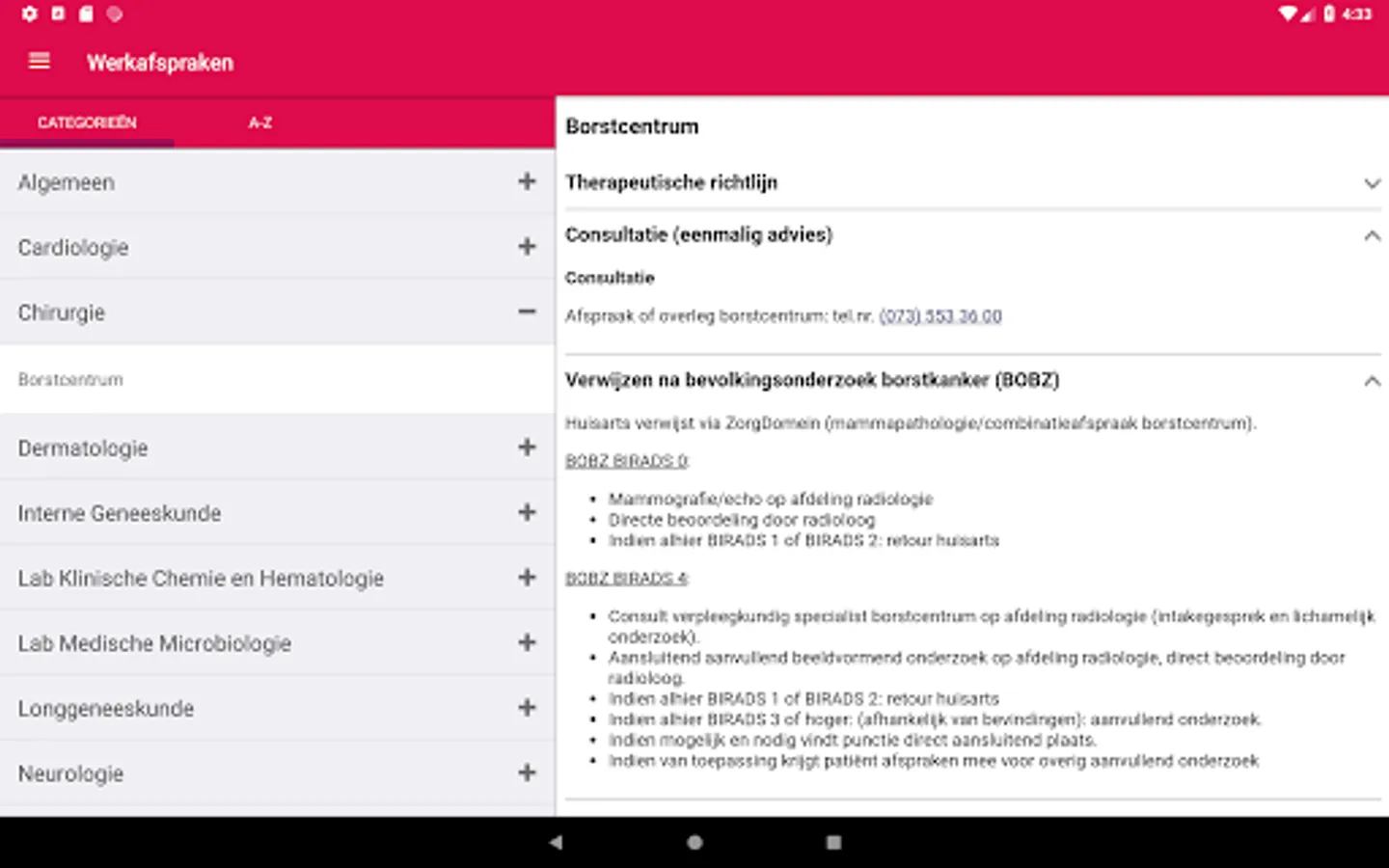Image resolution: width=1389 pixels, height=868 pixels.
Task: Tap the battery status icon
Action: click(1329, 14)
